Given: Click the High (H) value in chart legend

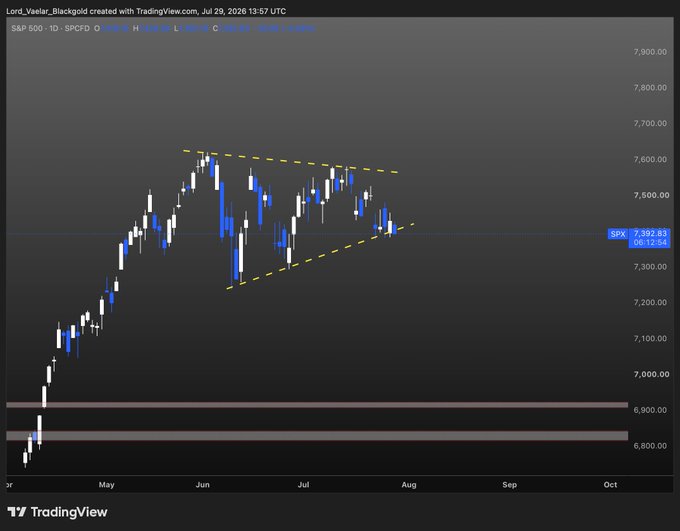Looking at the screenshot, I should click(155, 29).
